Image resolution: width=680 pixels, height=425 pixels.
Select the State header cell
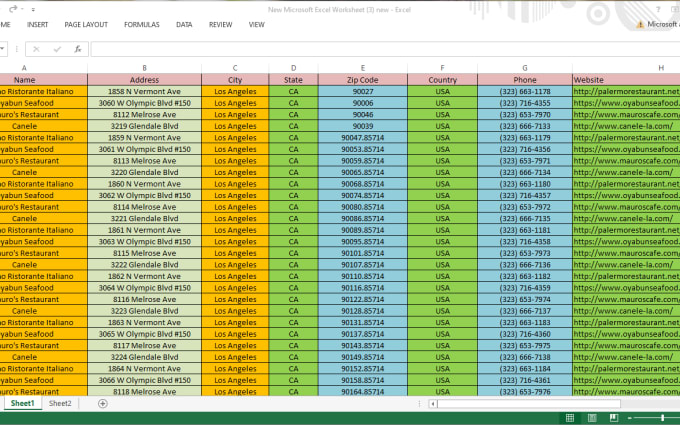(x=294, y=80)
